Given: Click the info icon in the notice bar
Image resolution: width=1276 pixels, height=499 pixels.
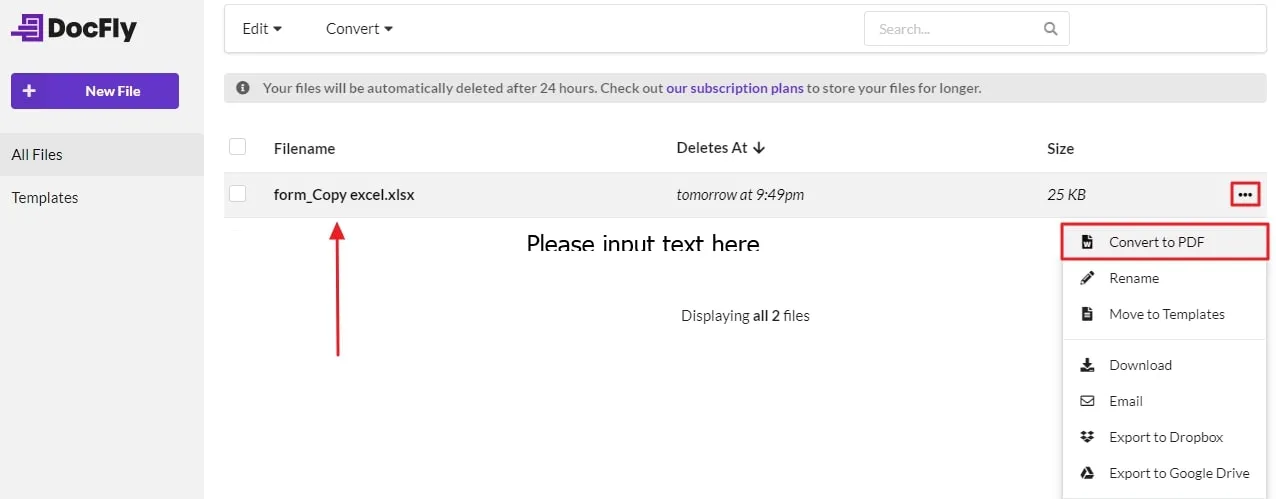Looking at the screenshot, I should [243, 88].
